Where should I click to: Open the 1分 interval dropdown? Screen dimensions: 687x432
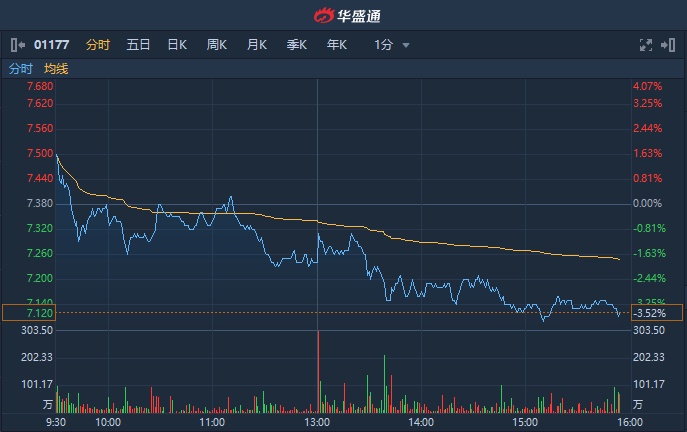click(392, 45)
